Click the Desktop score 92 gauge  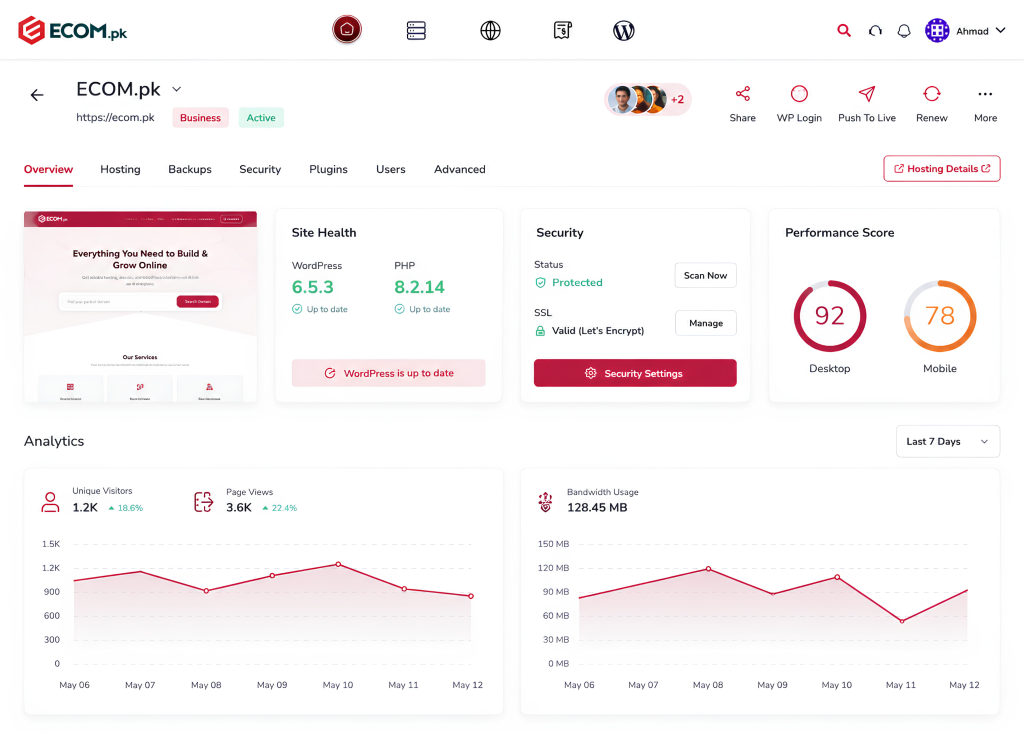tap(829, 316)
